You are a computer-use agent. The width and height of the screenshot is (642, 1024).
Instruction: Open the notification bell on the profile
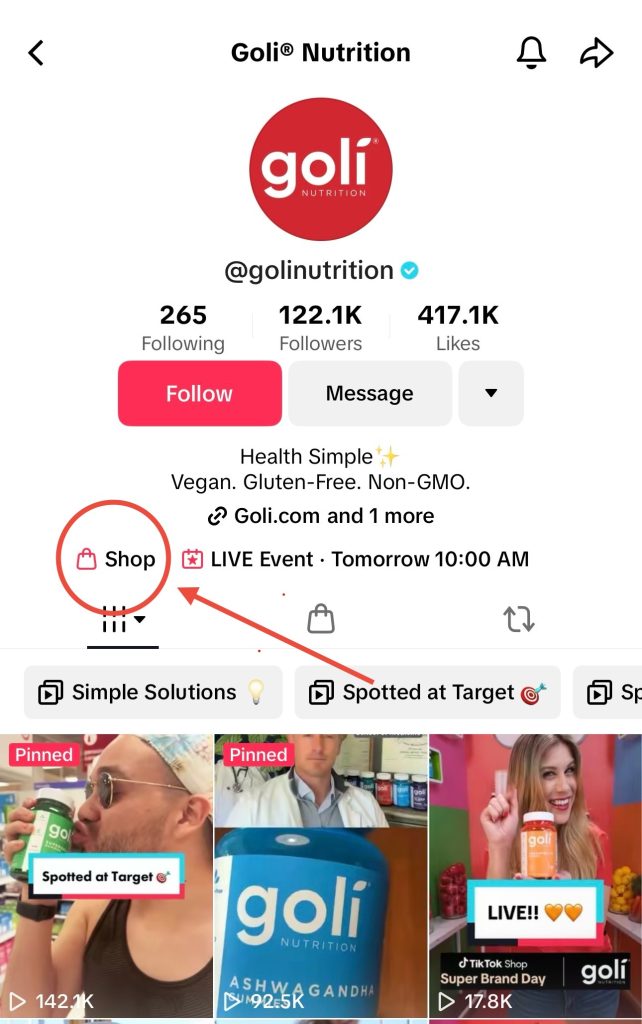[x=532, y=52]
